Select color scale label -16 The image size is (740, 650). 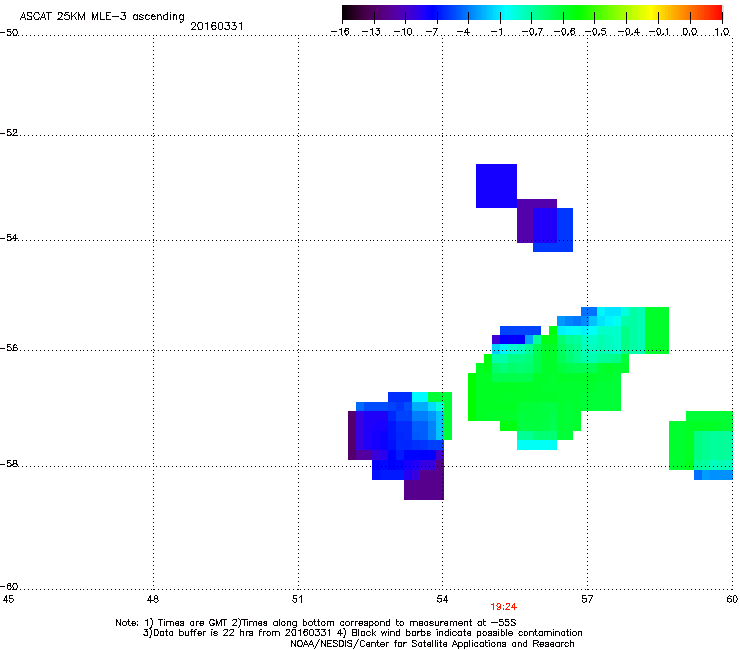pos(340,32)
